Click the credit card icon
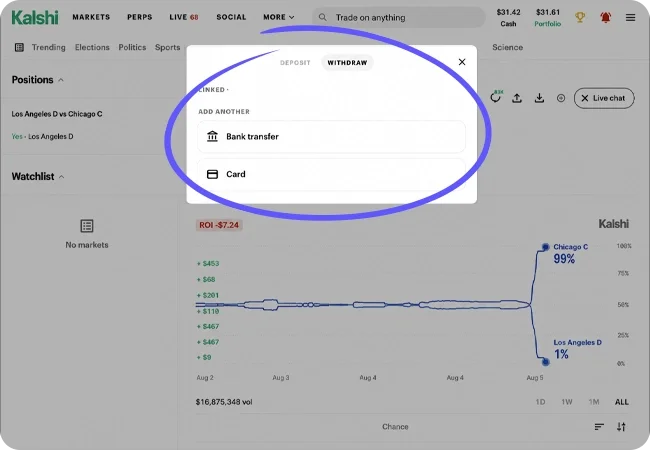Image resolution: width=650 pixels, height=450 pixels. 212,174
